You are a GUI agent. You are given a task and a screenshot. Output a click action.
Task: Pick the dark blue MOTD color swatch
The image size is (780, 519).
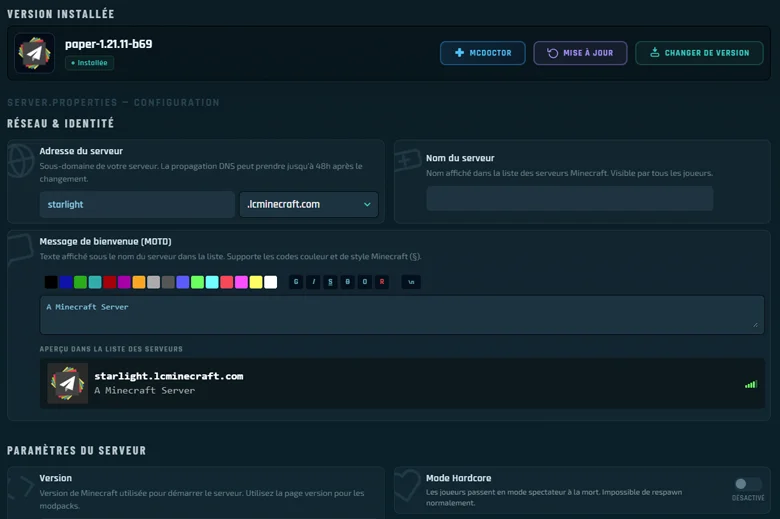click(66, 282)
